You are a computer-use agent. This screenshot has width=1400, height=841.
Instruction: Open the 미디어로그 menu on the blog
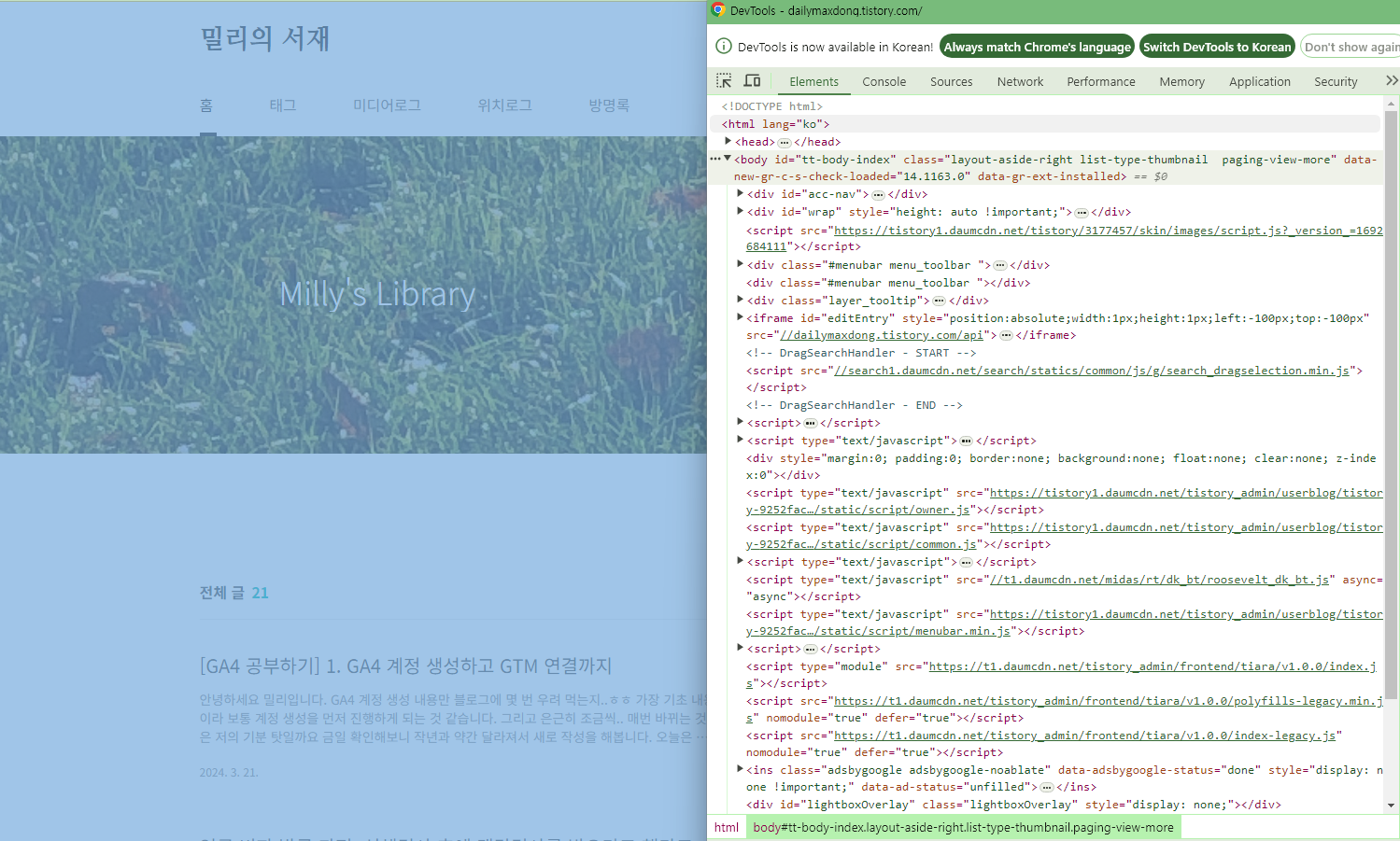[x=387, y=105]
